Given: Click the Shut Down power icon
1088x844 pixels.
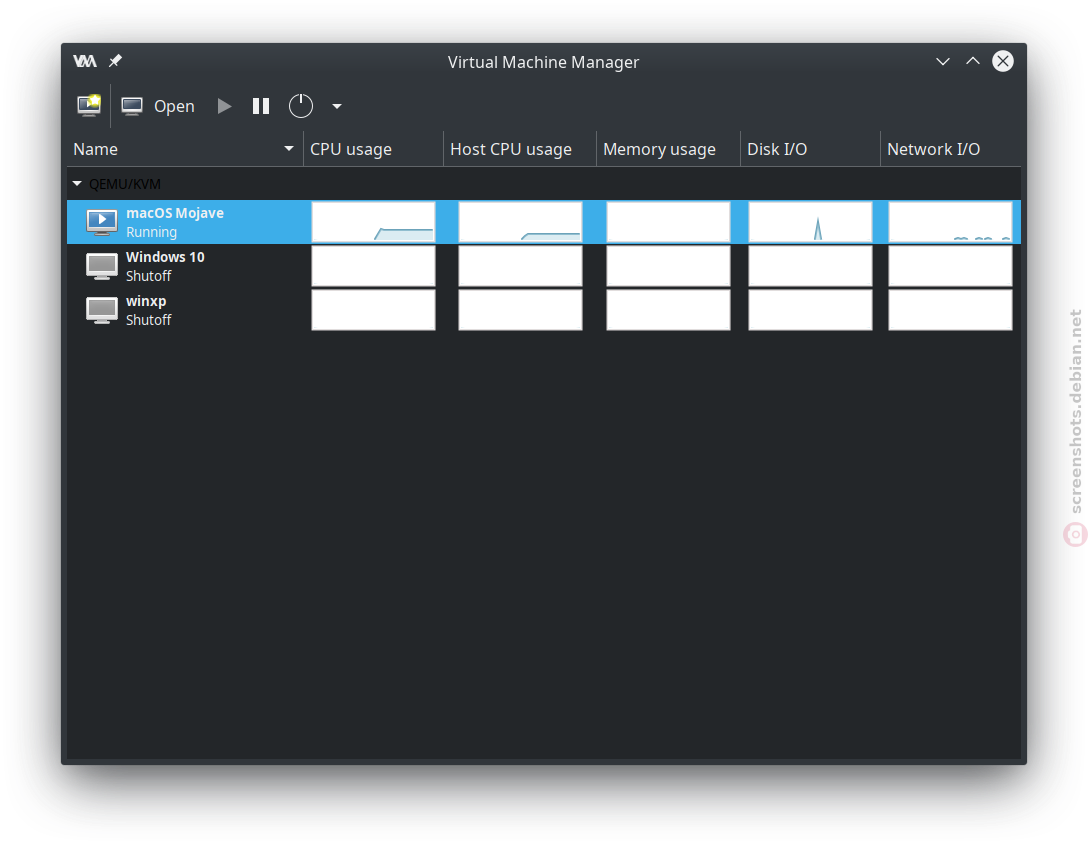Looking at the screenshot, I should [x=300, y=106].
